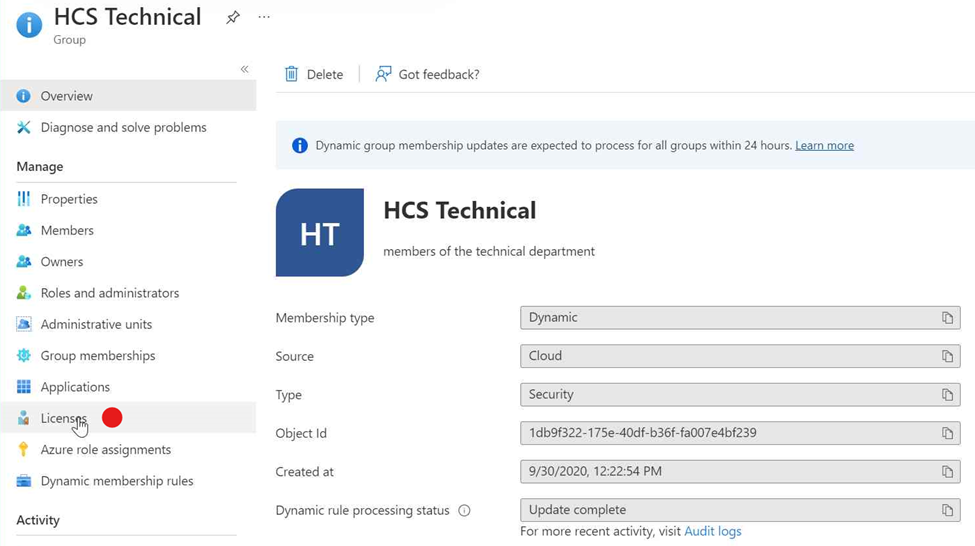Open Got feedback? link

[x=438, y=75]
